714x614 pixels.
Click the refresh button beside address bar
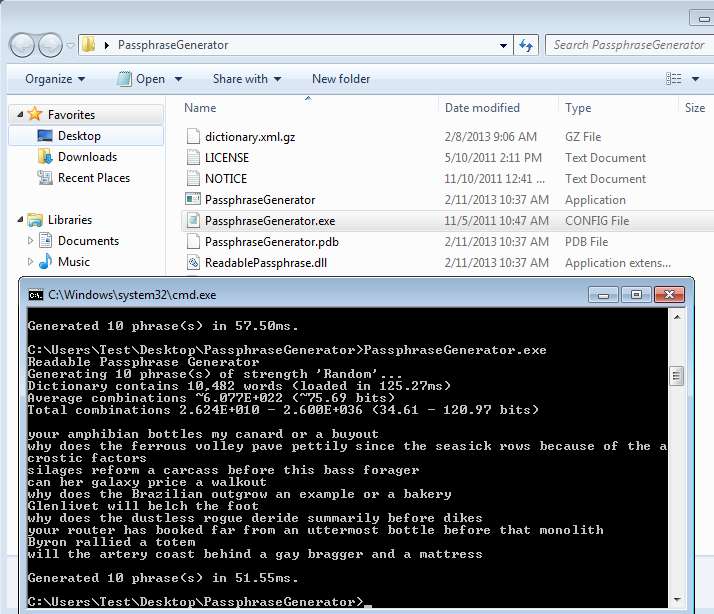(527, 45)
